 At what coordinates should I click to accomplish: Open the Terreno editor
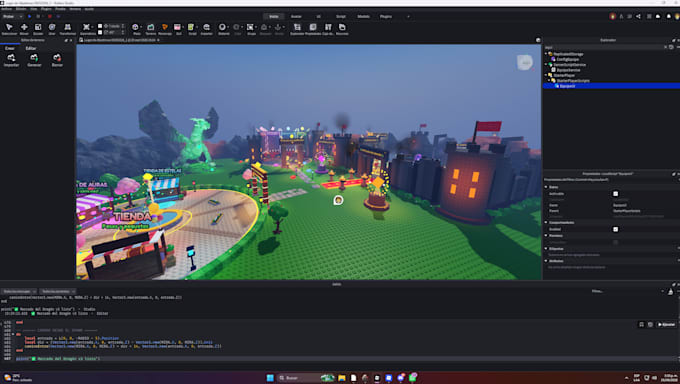[150, 29]
